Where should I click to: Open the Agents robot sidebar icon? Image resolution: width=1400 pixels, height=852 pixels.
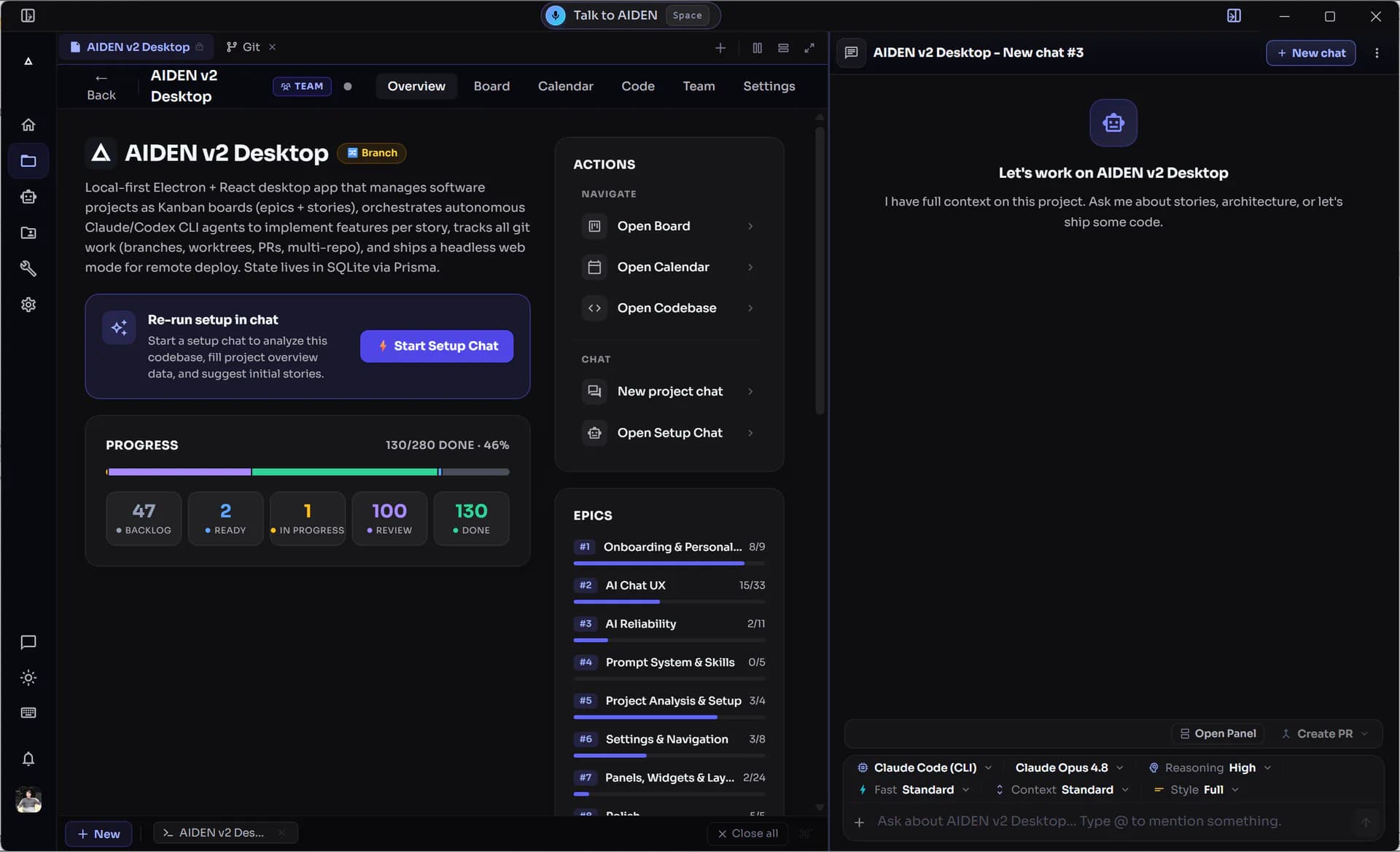28,197
